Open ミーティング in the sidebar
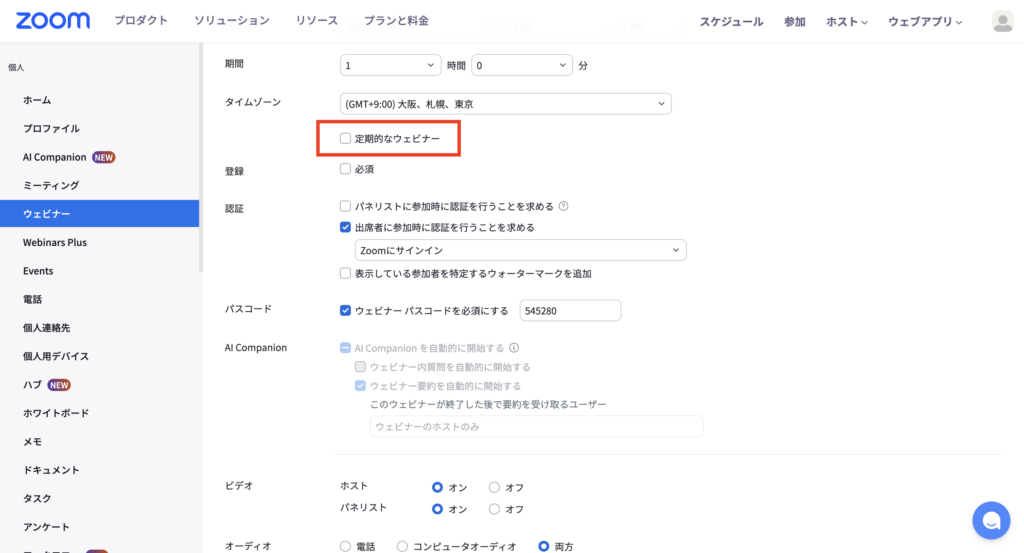The height and width of the screenshot is (553, 1024). tap(51, 185)
